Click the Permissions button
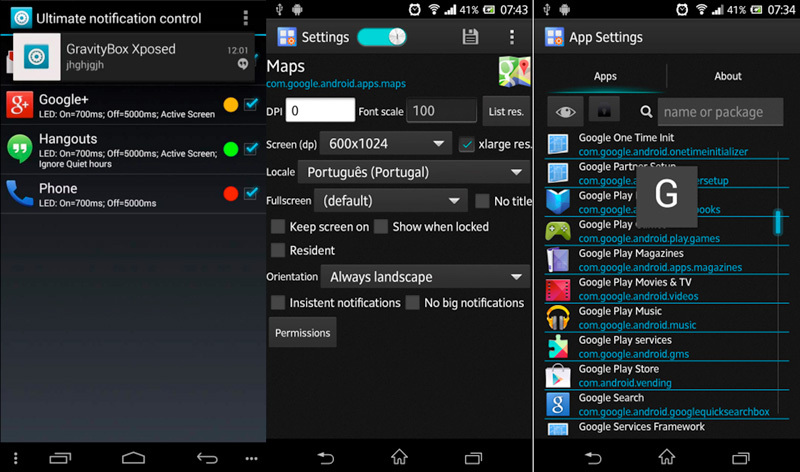The height and width of the screenshot is (472, 800). tap(303, 333)
